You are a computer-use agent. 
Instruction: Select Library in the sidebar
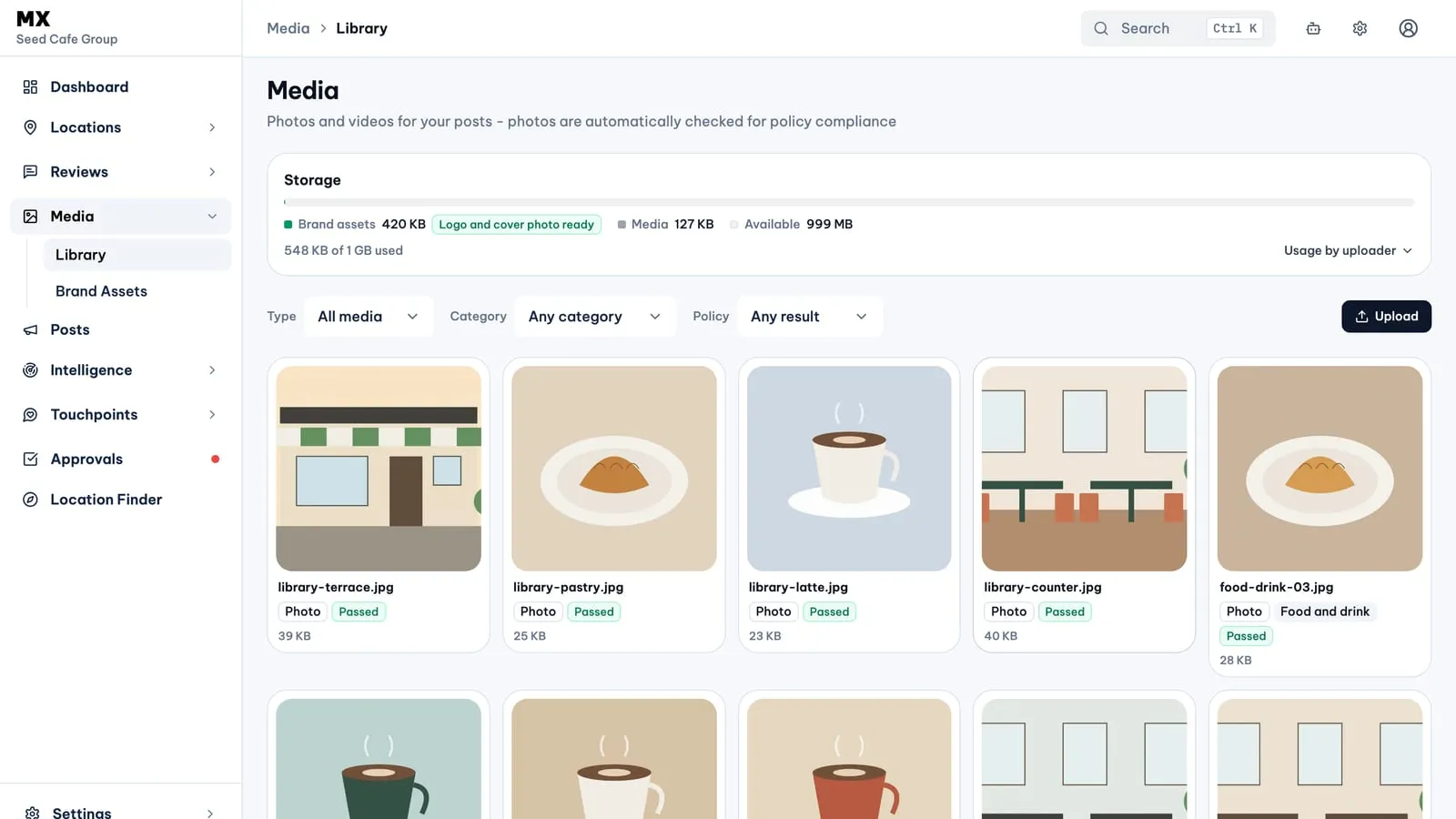tap(136, 255)
